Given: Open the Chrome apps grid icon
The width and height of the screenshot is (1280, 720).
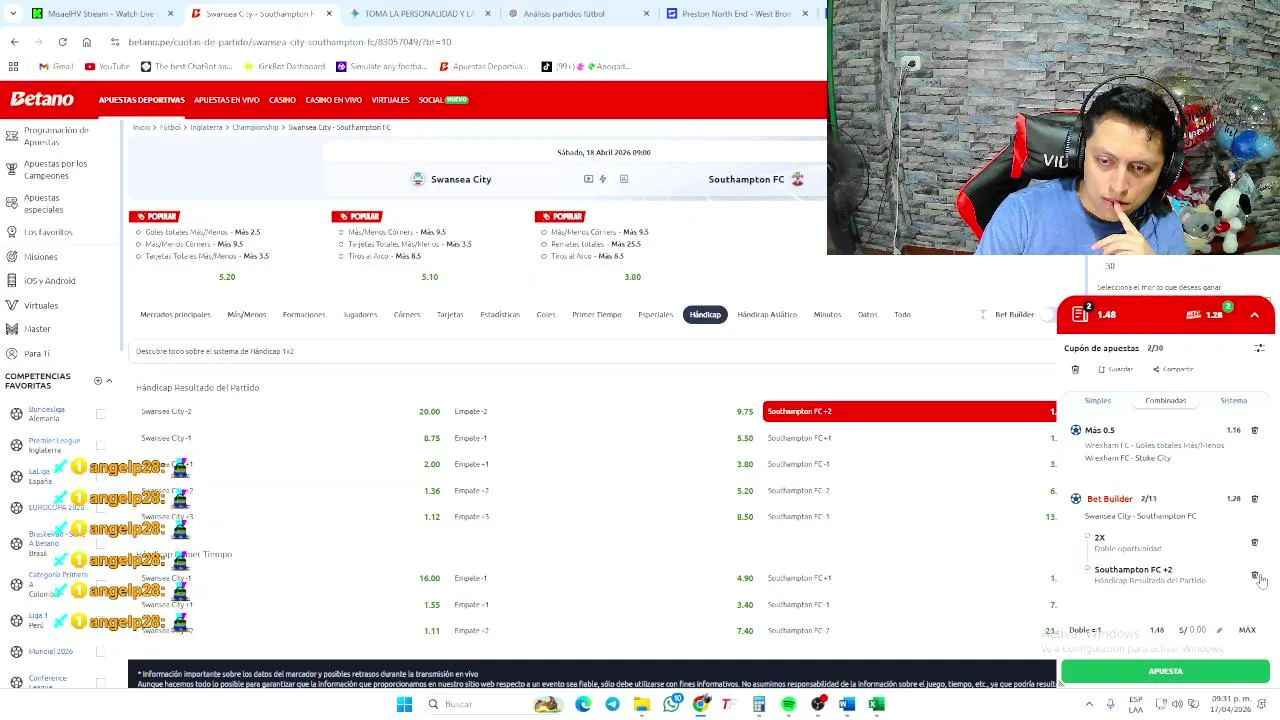Looking at the screenshot, I should point(13,66).
